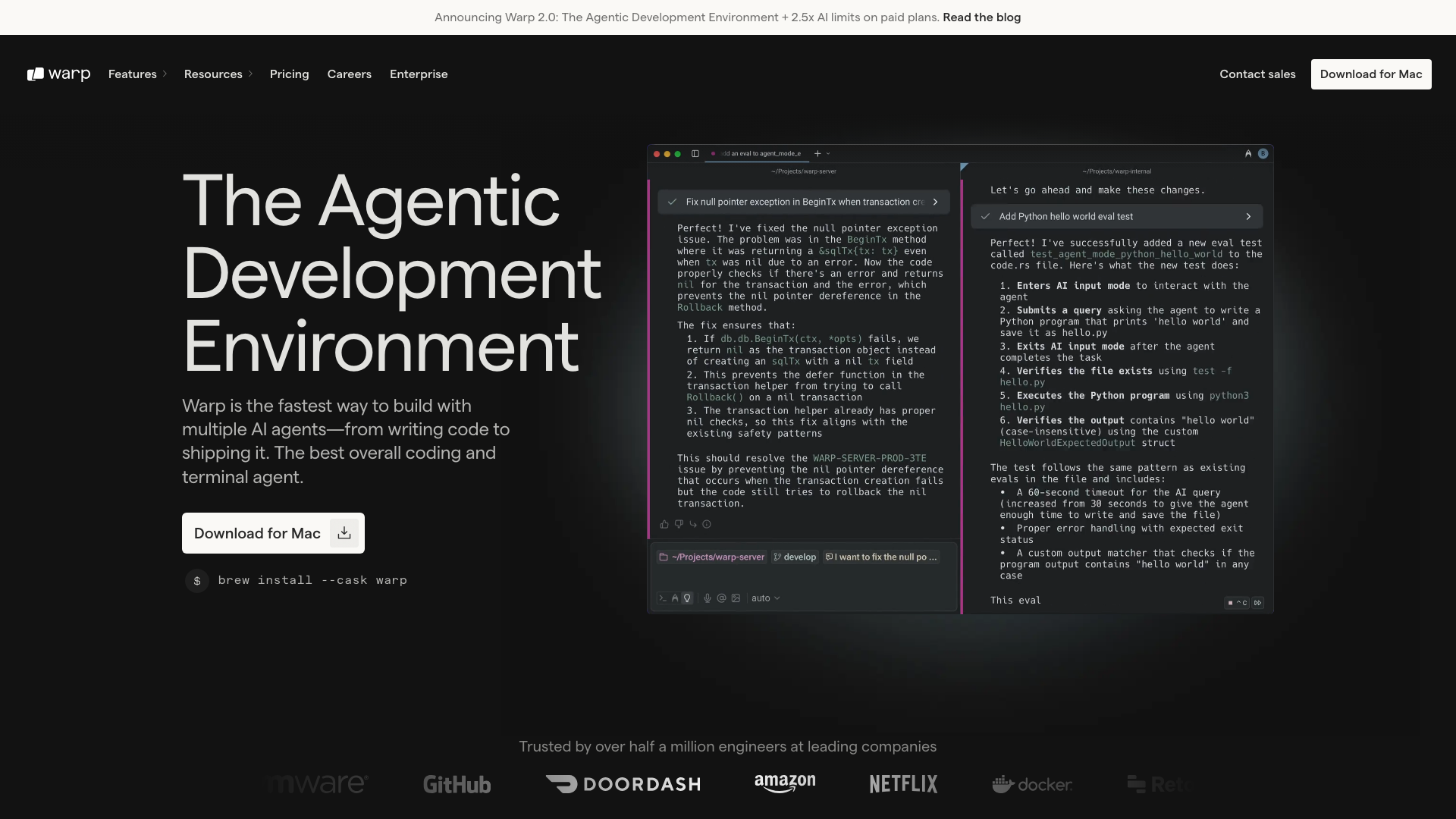Click the hero Download for Mac button
This screenshot has width=1456, height=819.
click(x=273, y=533)
